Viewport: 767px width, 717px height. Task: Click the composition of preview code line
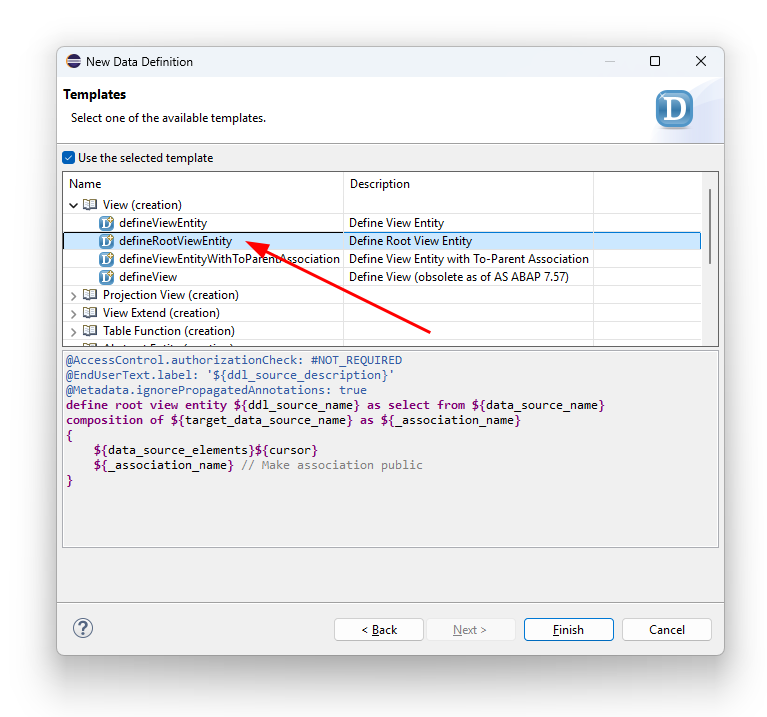[293, 420]
